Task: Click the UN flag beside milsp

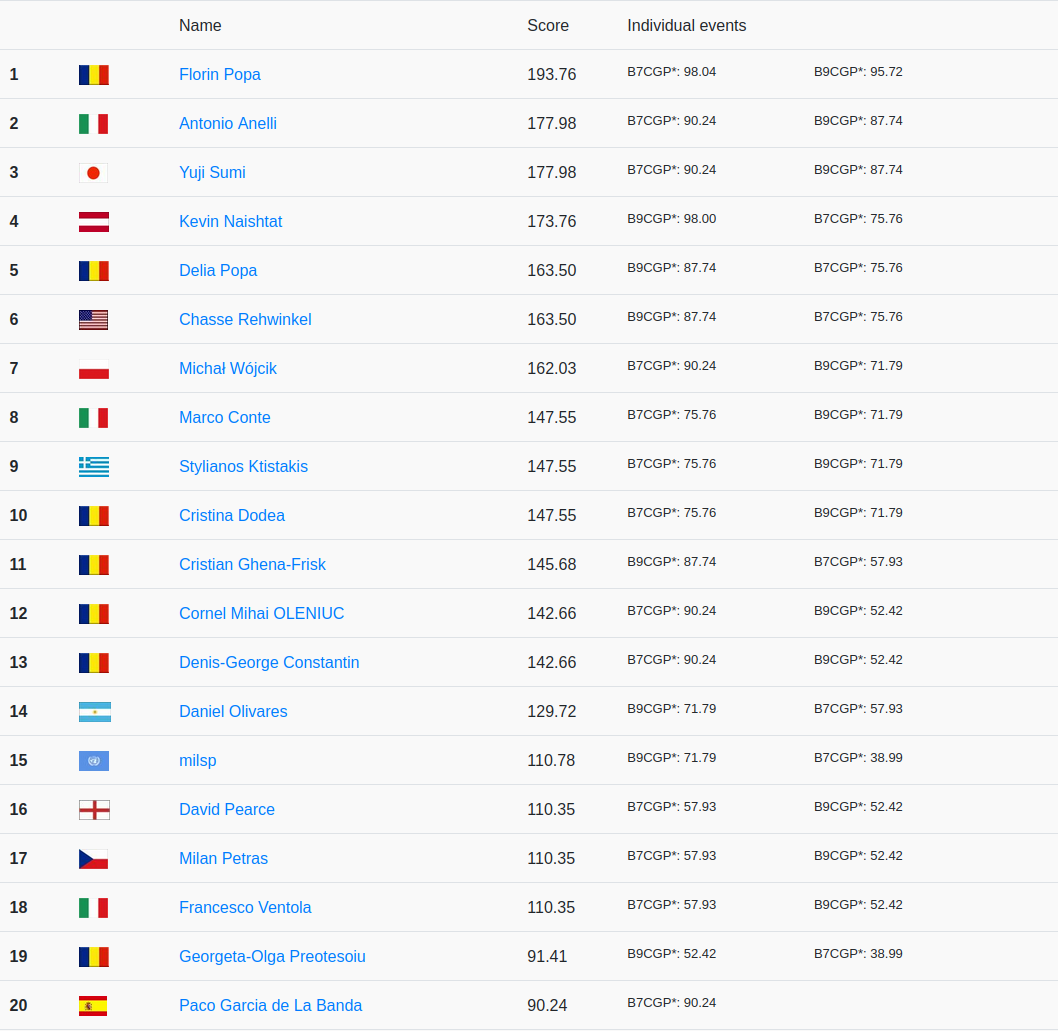Action: (x=93, y=761)
